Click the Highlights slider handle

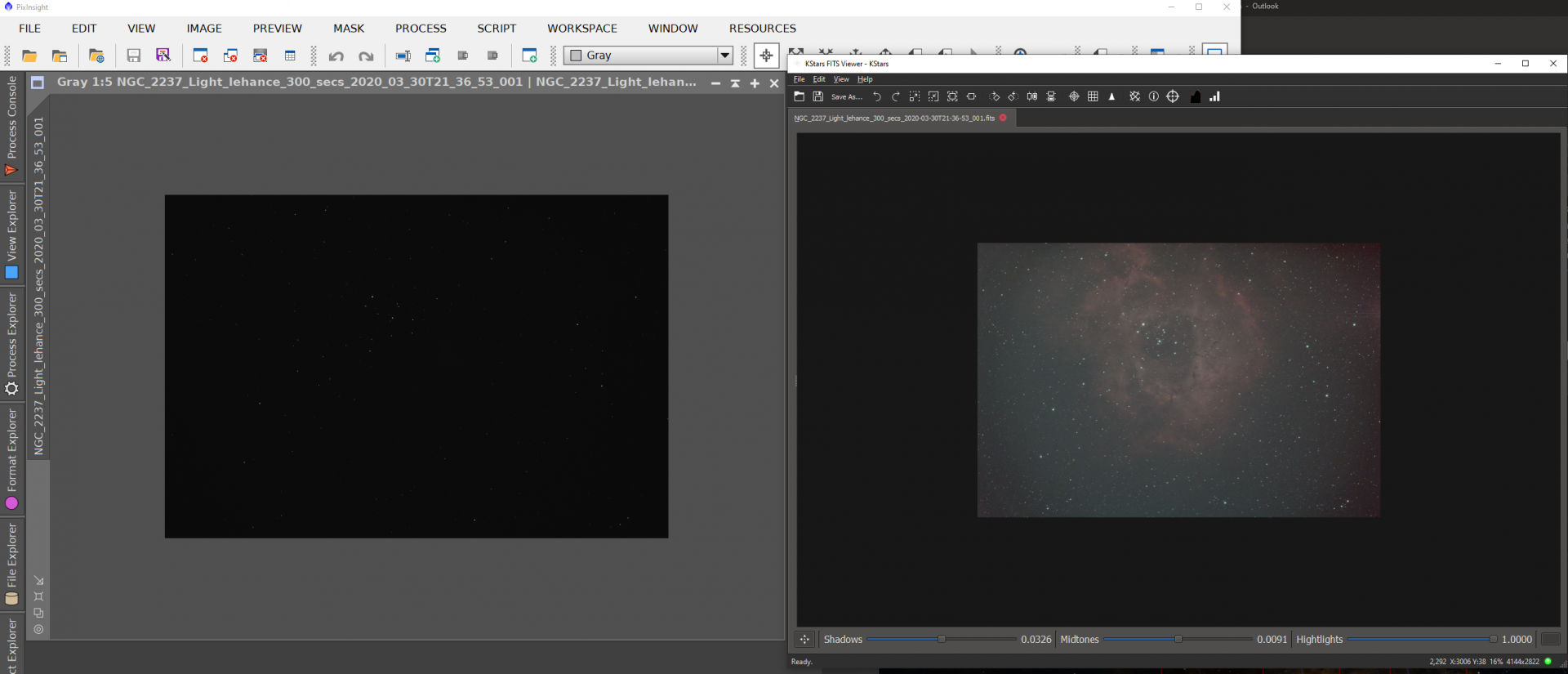pyautogui.click(x=1493, y=639)
